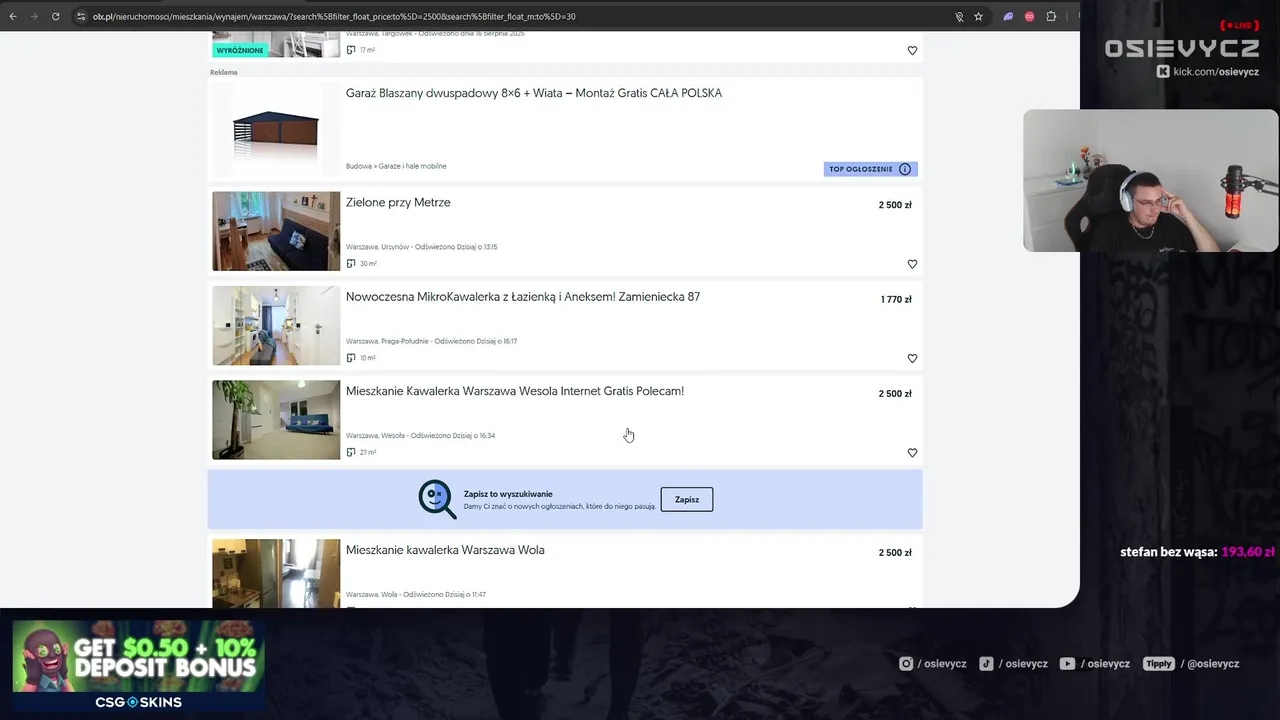Image resolution: width=1280 pixels, height=720 pixels.
Task: Favorite the Zielone przy Metrze listing
Action: tap(912, 264)
